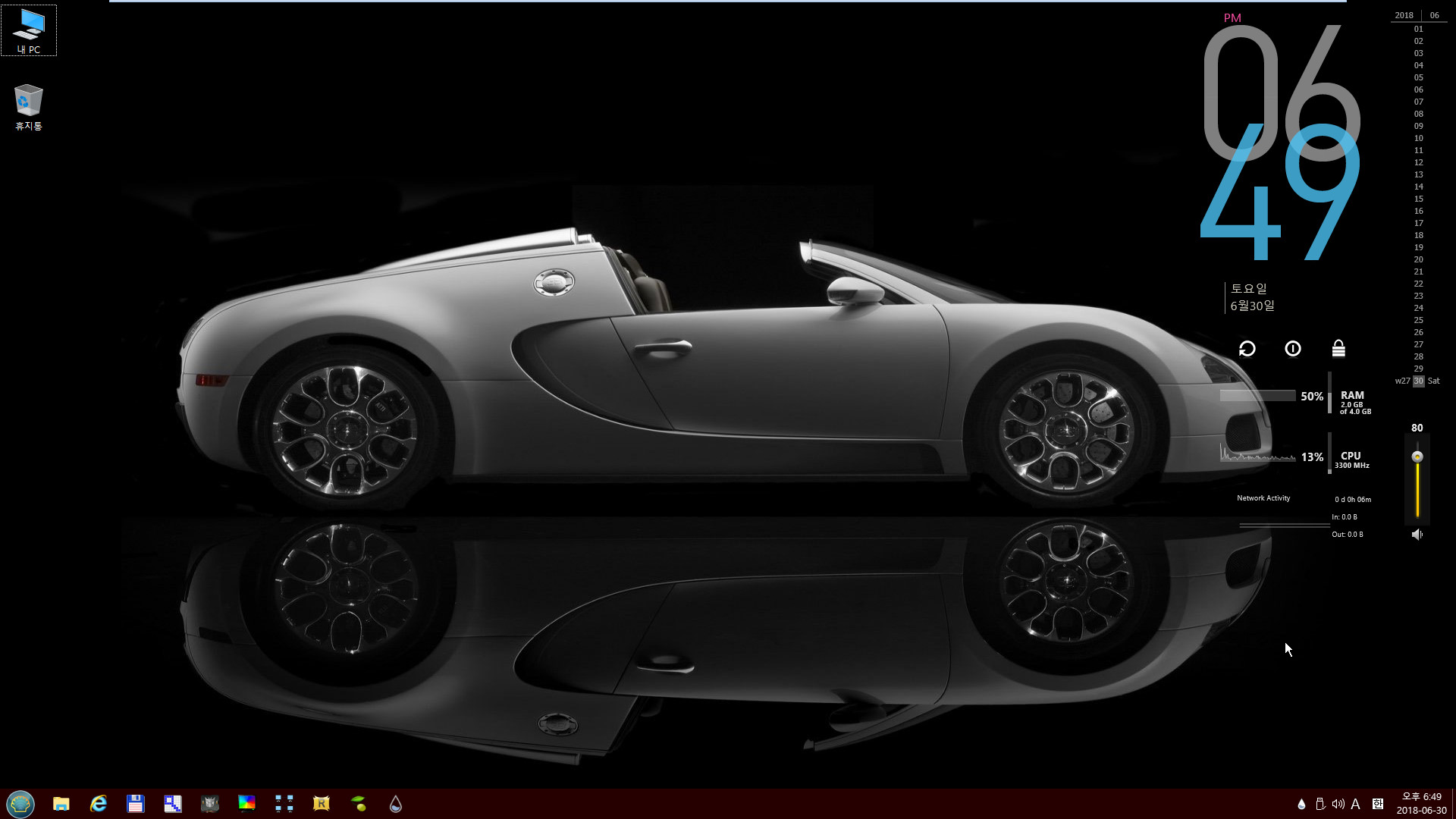Screen dimensions: 1456x819
Task: Click the Sat weekday label in calendar
Action: [x=1433, y=381]
